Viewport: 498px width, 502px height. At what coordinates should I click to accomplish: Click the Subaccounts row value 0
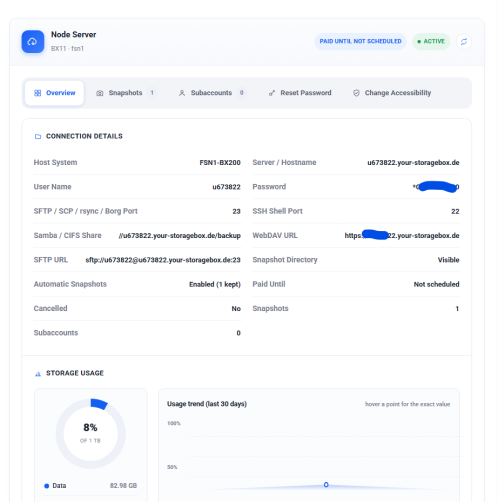tap(238, 333)
